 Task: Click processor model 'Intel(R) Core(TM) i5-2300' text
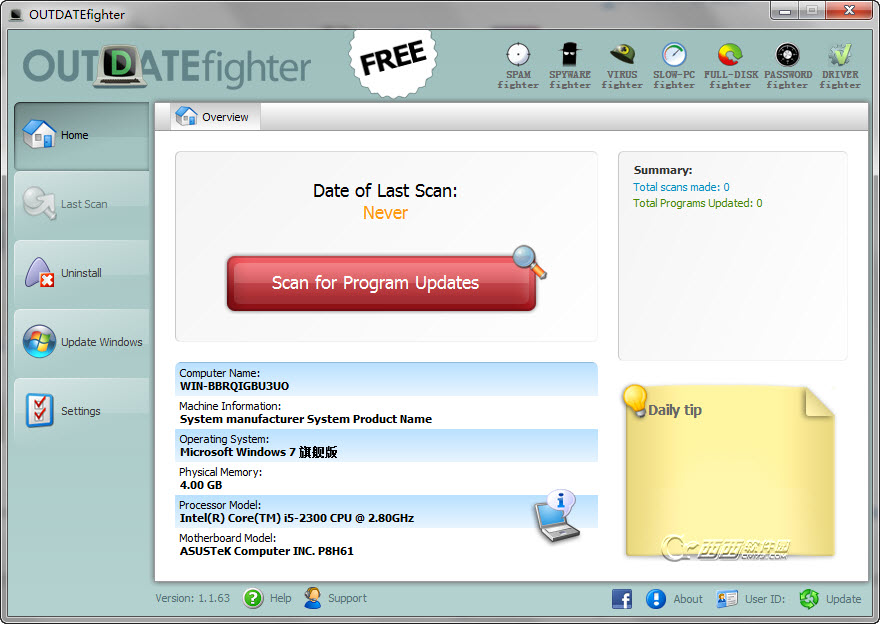297,518
